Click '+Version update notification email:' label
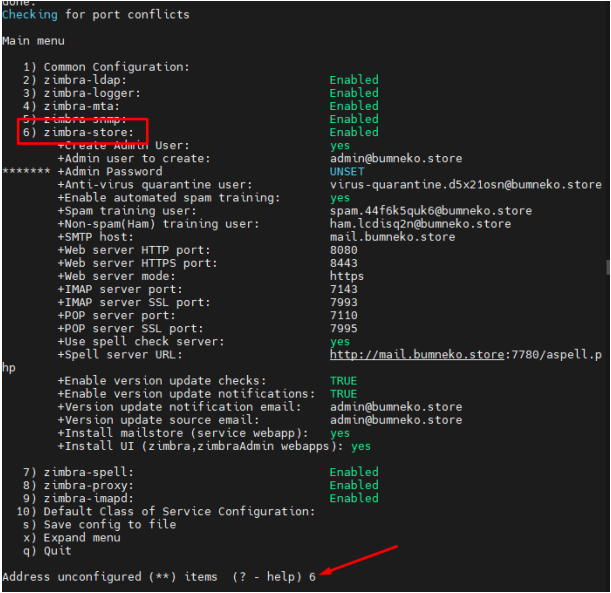611x593 pixels. [180, 408]
